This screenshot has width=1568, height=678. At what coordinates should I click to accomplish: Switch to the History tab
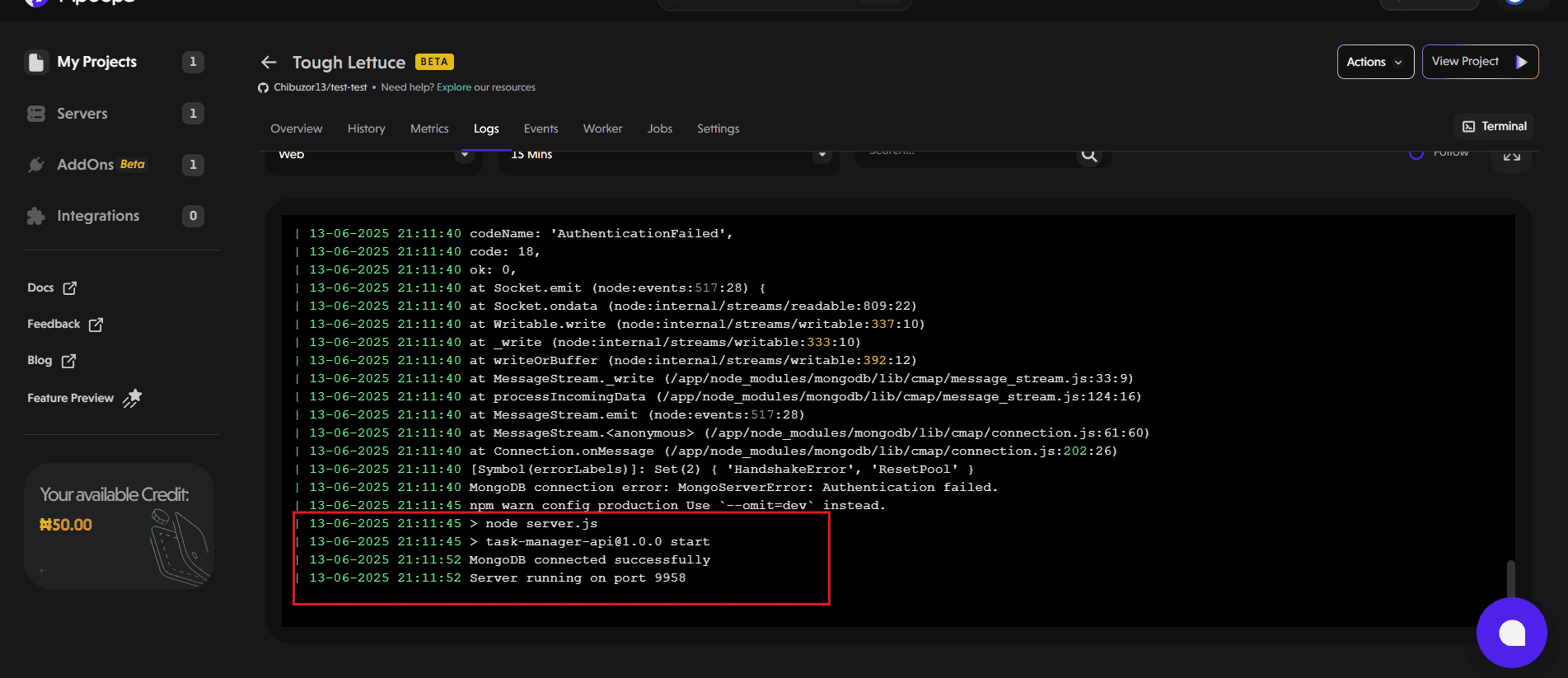(367, 129)
